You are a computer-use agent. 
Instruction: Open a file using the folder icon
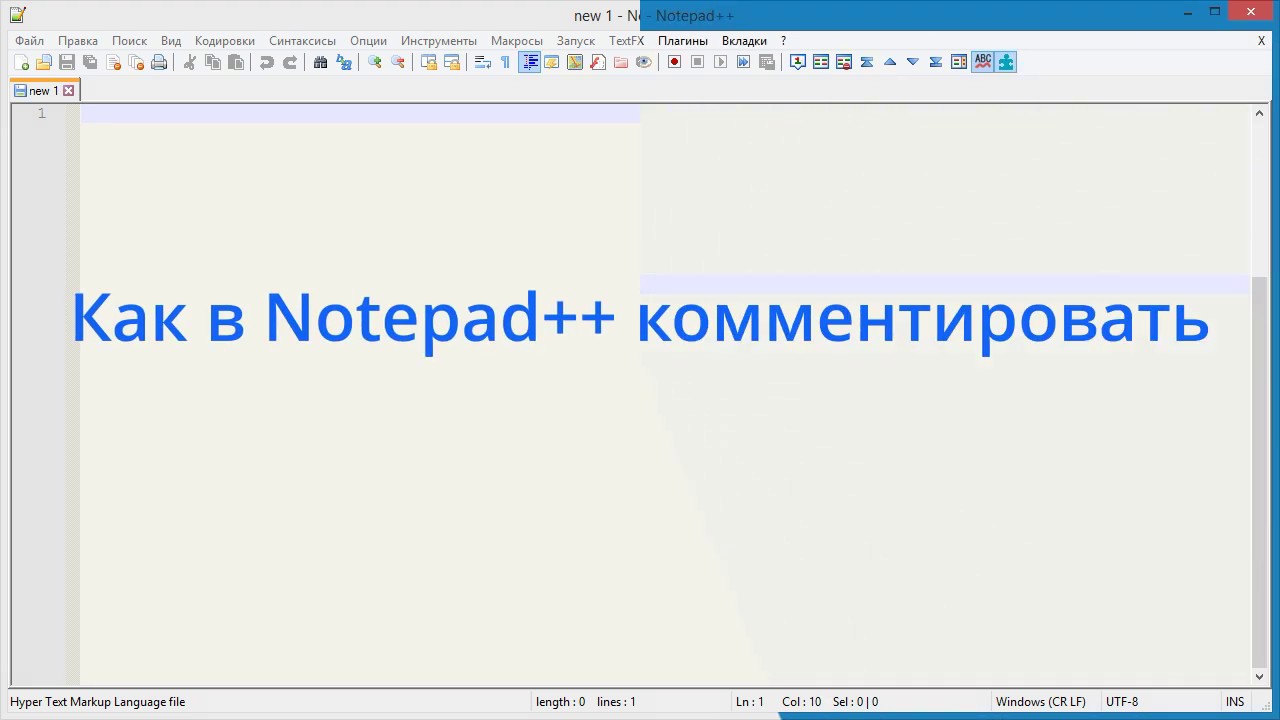(44, 62)
